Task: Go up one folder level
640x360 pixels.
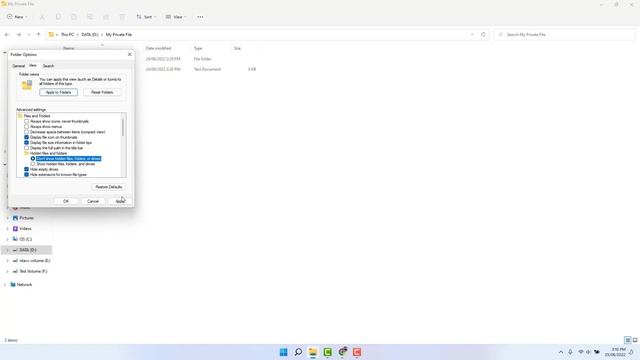Action: pyautogui.click(x=38, y=35)
